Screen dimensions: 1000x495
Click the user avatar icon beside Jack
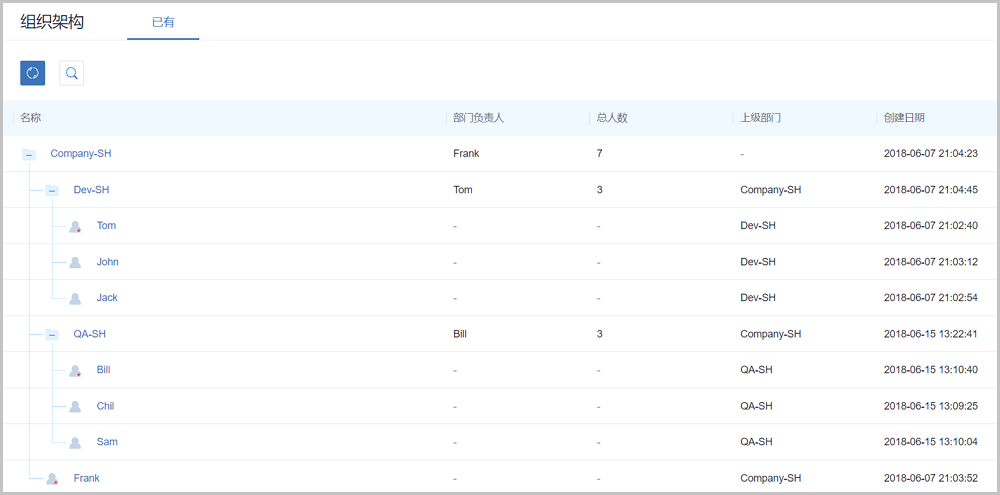75,299
